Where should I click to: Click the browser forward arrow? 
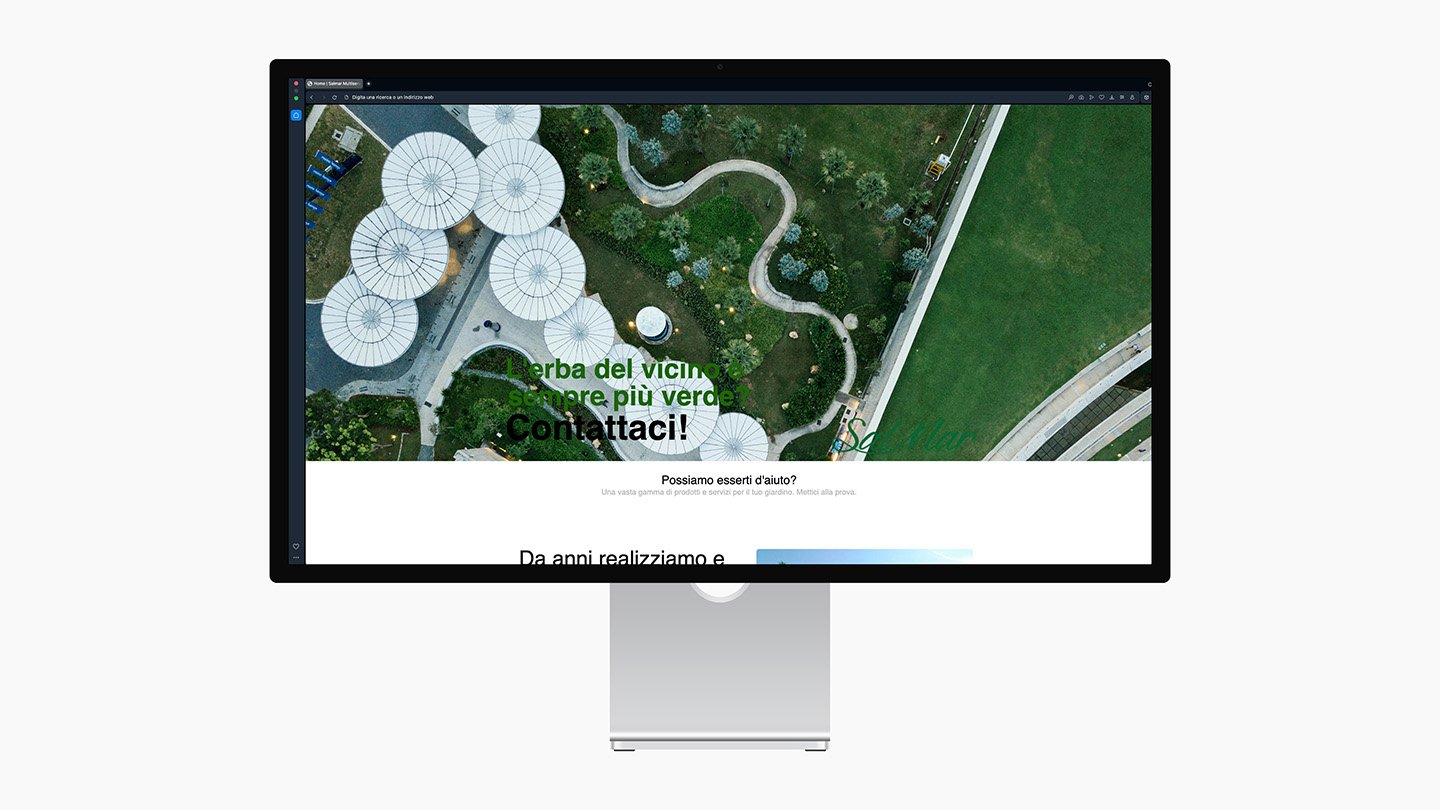(322, 97)
